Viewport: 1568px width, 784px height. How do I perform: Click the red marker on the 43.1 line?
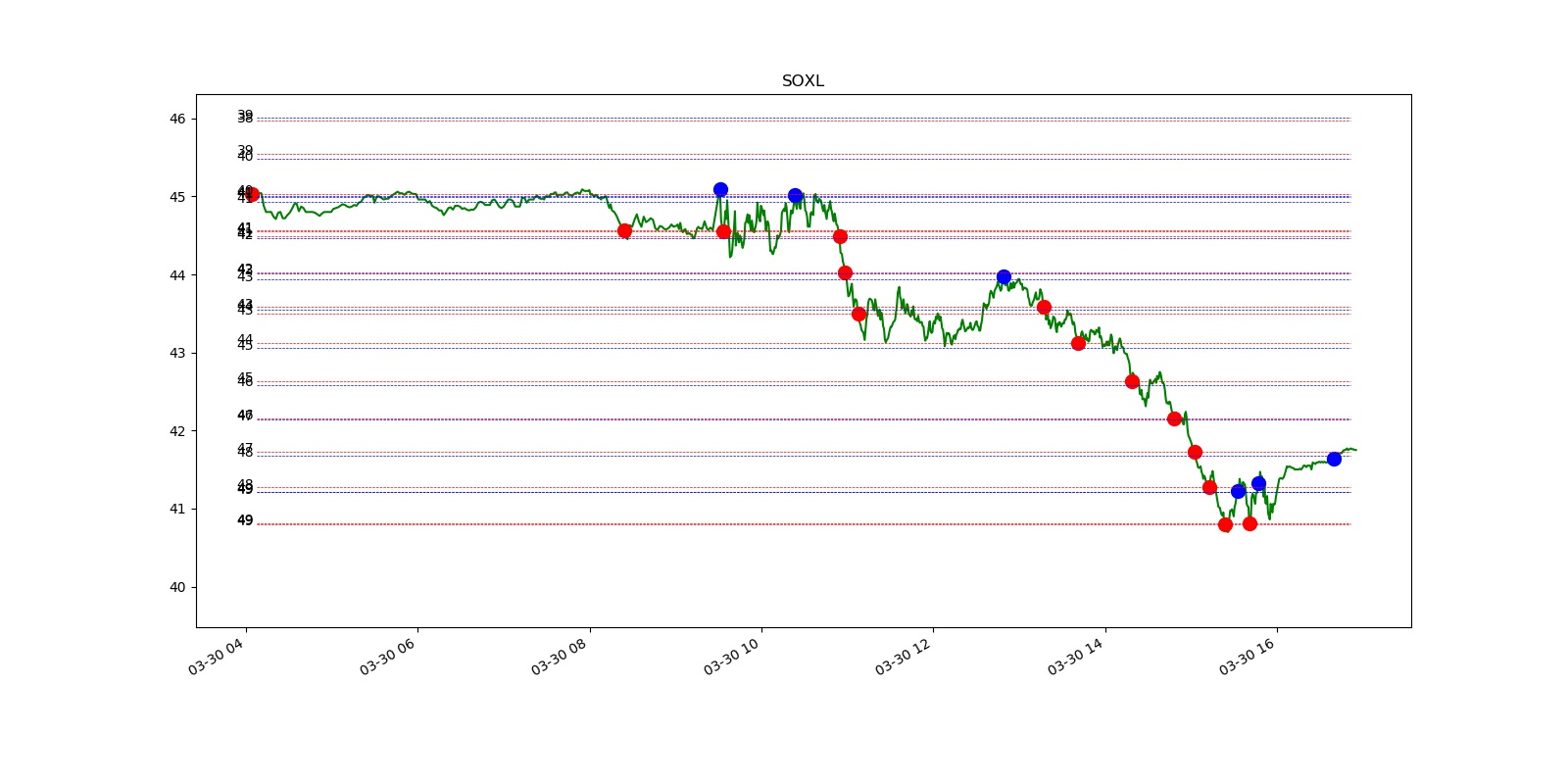coord(1078,343)
